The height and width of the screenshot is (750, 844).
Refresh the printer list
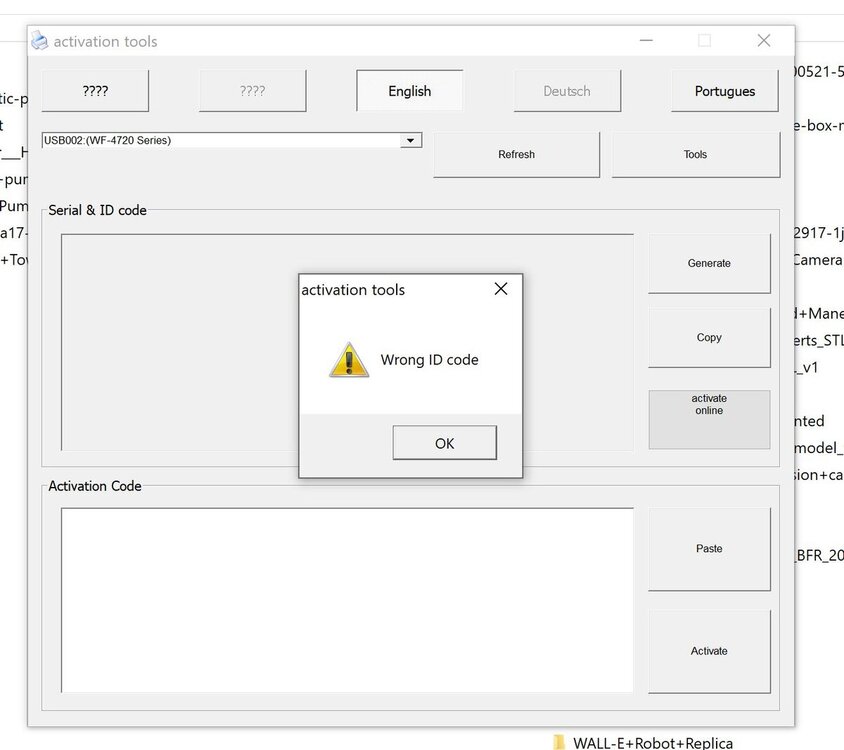pyautogui.click(x=516, y=155)
